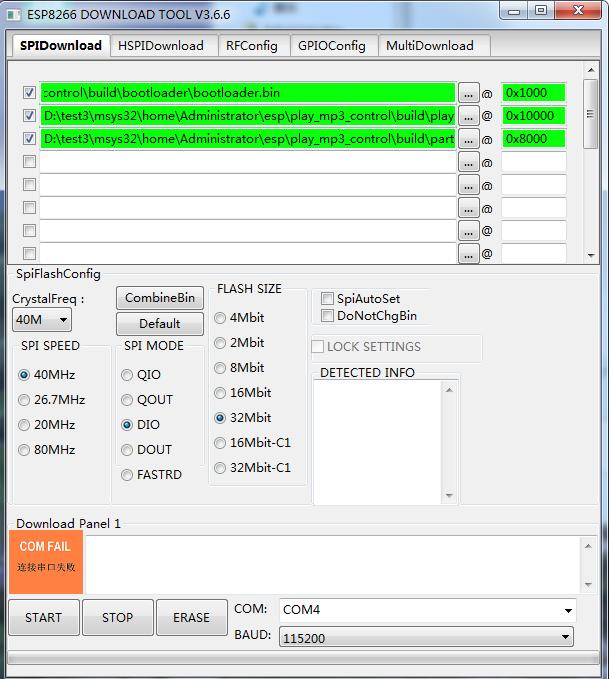Browse a file for the fourth row
The width and height of the screenshot is (609, 679).
pos(468,162)
